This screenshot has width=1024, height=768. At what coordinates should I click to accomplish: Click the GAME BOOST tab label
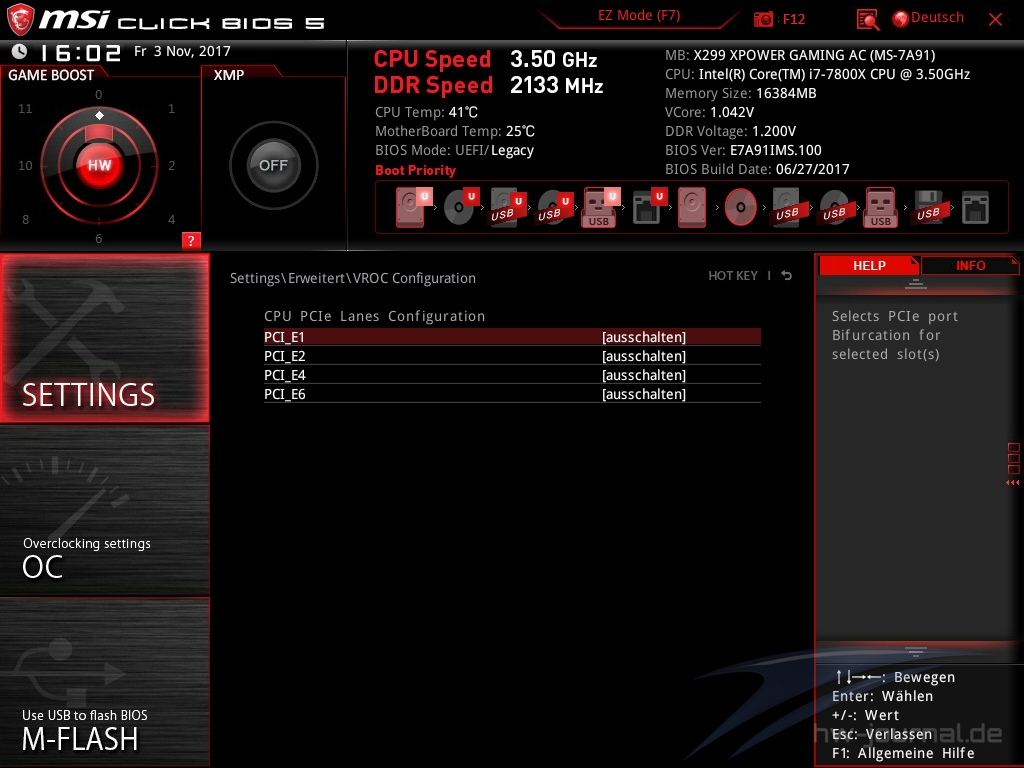[x=51, y=75]
